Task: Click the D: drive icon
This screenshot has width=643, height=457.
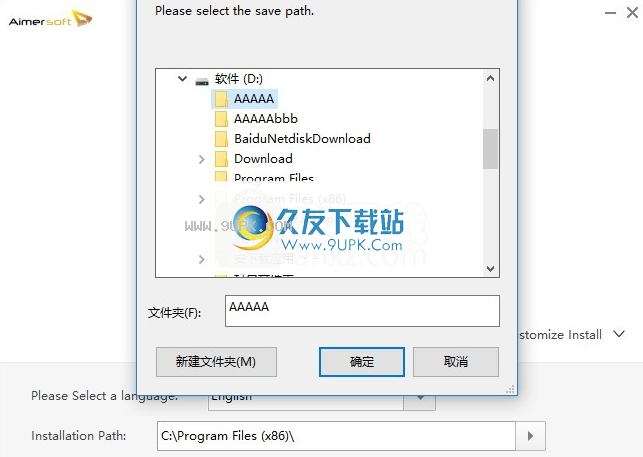Action: click(202, 81)
